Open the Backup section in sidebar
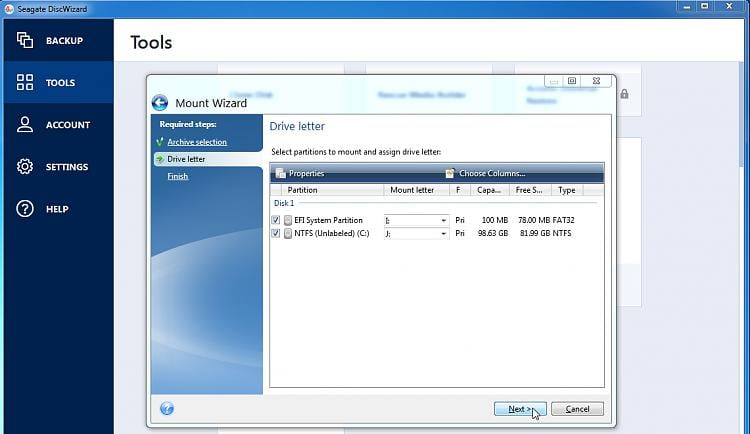 click(x=58, y=41)
